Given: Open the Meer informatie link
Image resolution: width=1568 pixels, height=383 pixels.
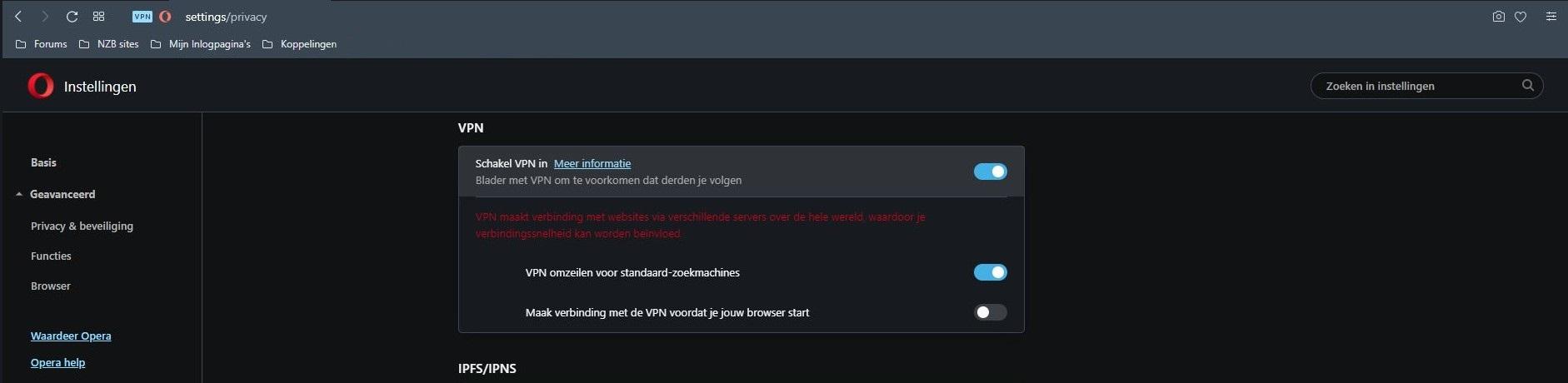Looking at the screenshot, I should tap(592, 163).
